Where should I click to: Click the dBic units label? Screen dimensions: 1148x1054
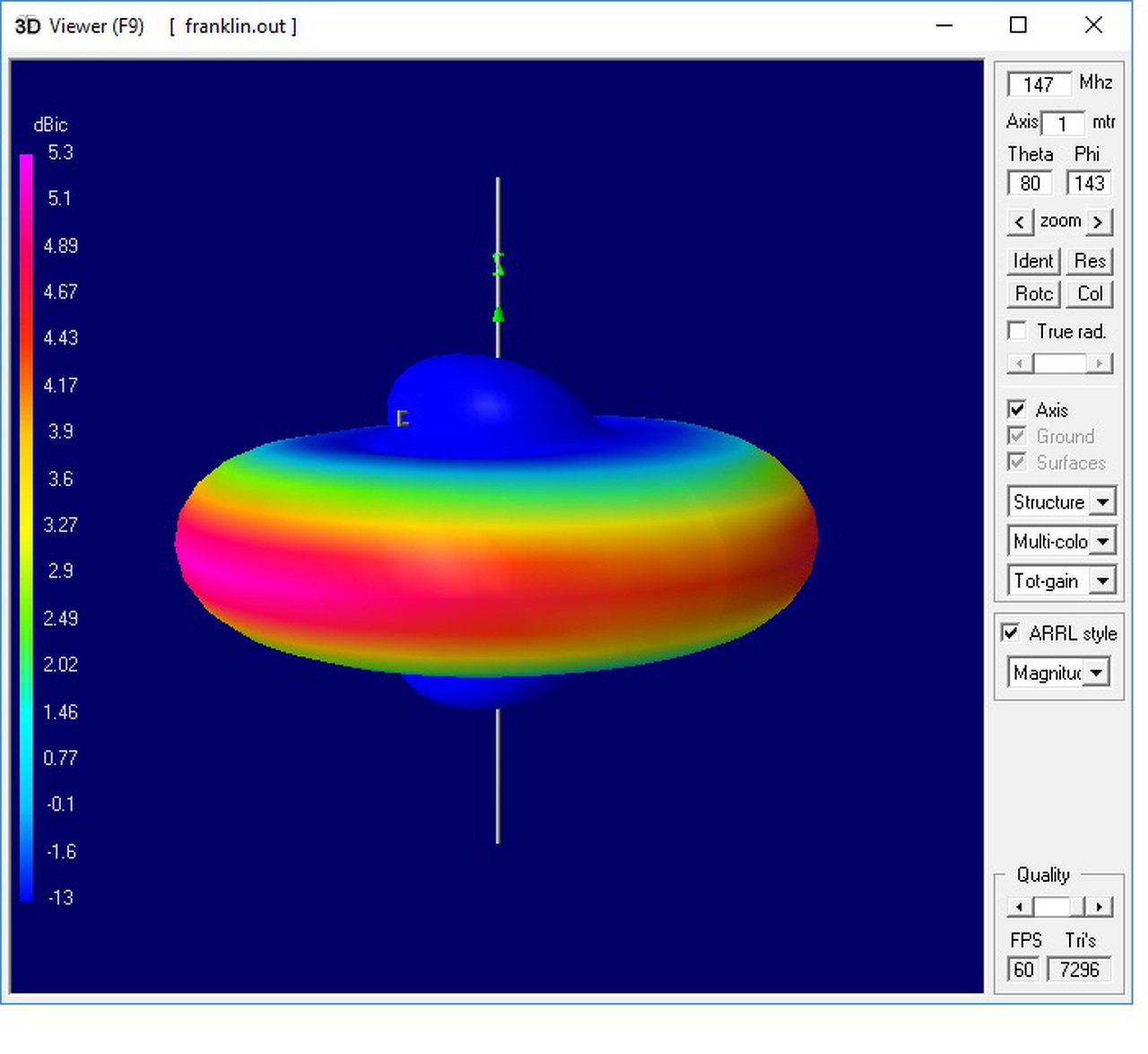50,125
